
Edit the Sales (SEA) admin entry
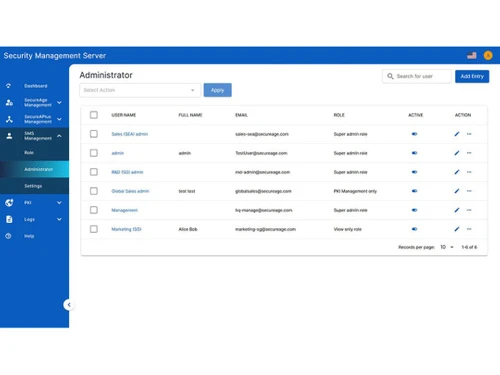[x=457, y=134]
